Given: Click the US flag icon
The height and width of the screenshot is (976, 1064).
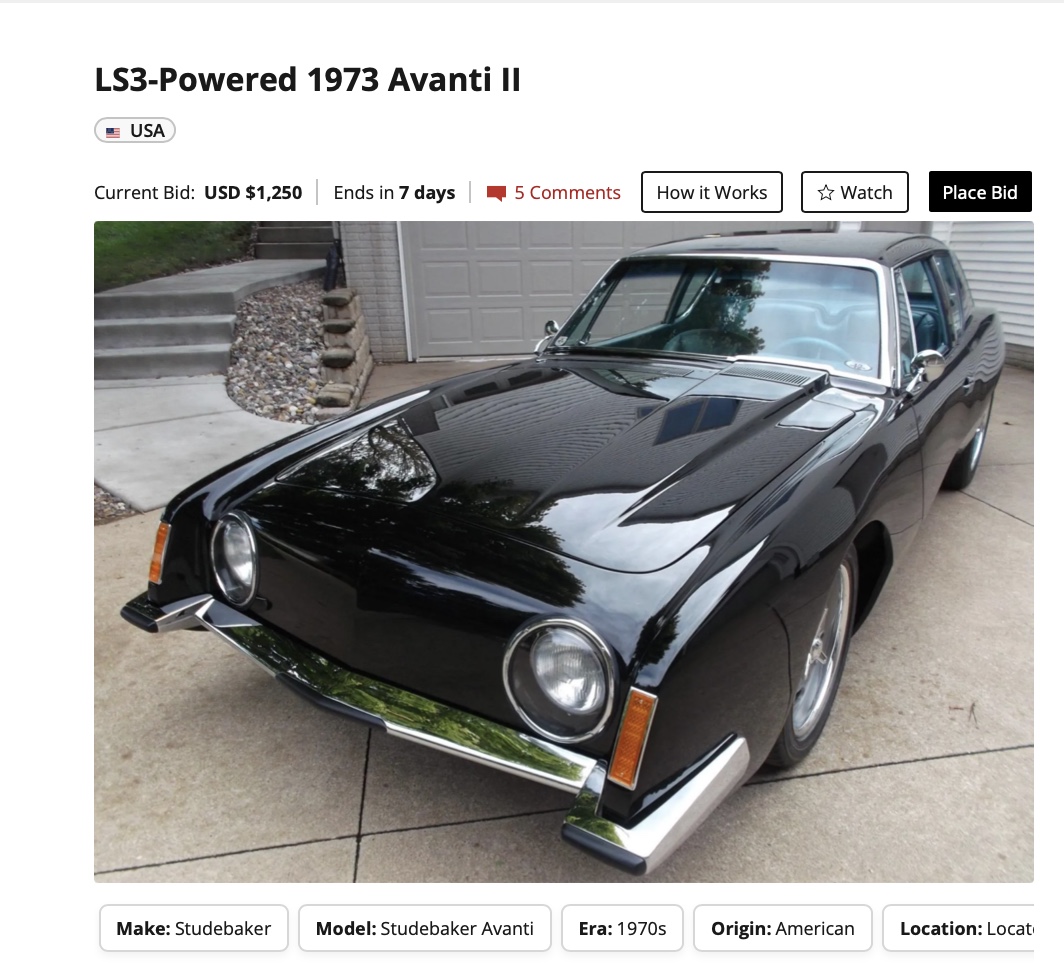Looking at the screenshot, I should pyautogui.click(x=113, y=131).
